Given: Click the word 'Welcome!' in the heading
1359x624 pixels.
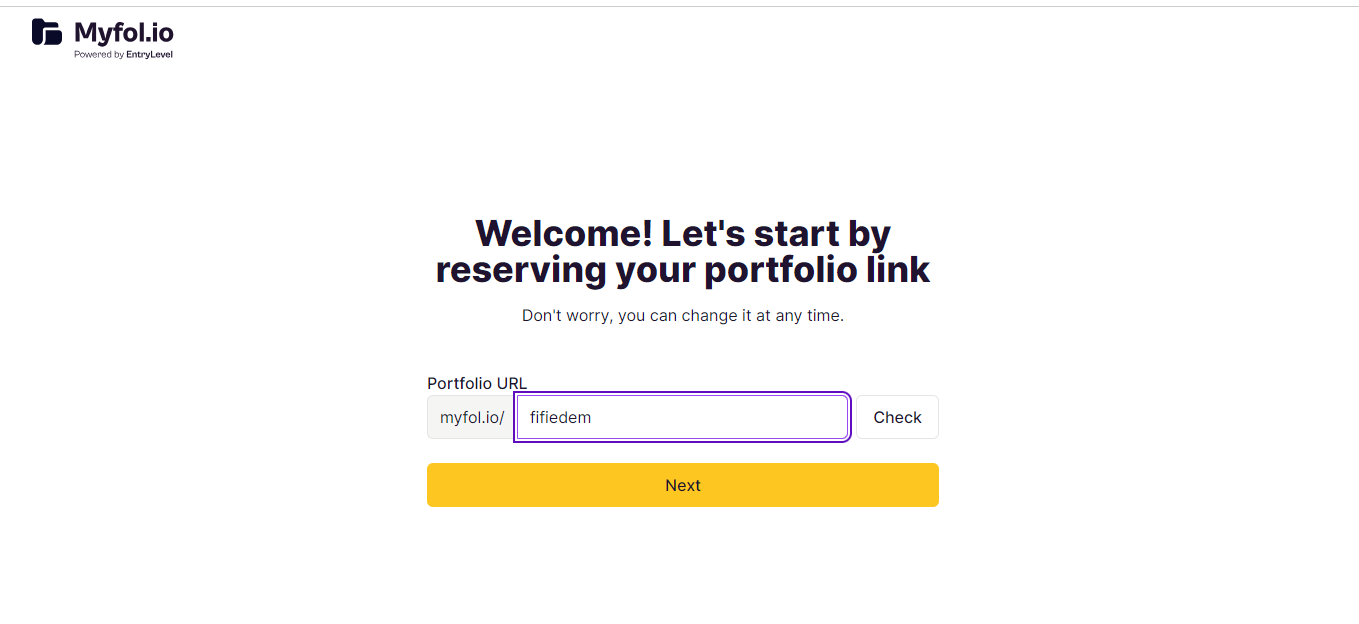Looking at the screenshot, I should pyautogui.click(x=564, y=233).
